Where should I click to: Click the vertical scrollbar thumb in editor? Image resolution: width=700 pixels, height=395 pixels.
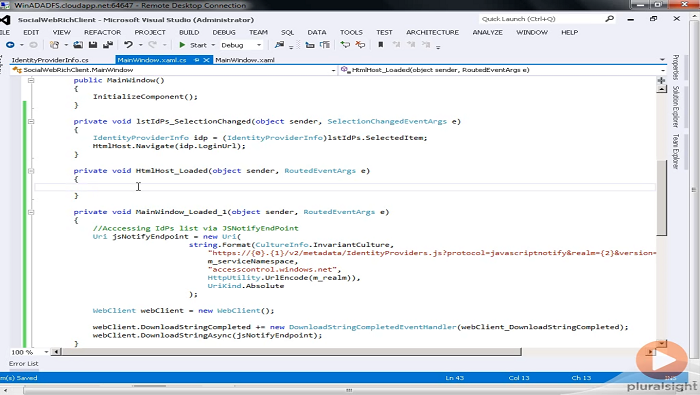(662, 197)
